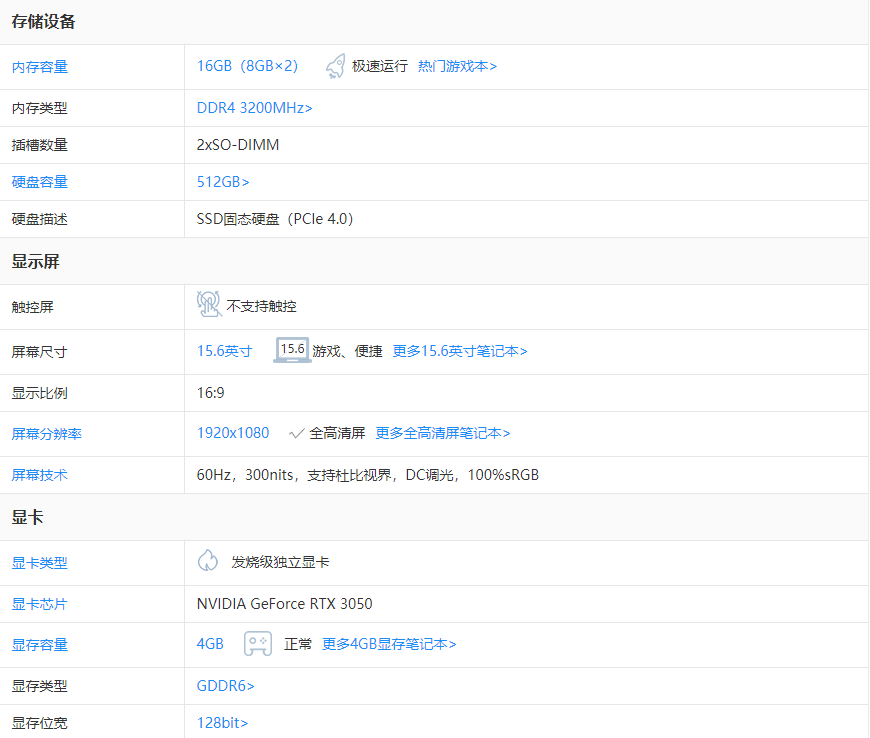
Task: Click the 1920x1080 resolution link
Action: pos(231,432)
